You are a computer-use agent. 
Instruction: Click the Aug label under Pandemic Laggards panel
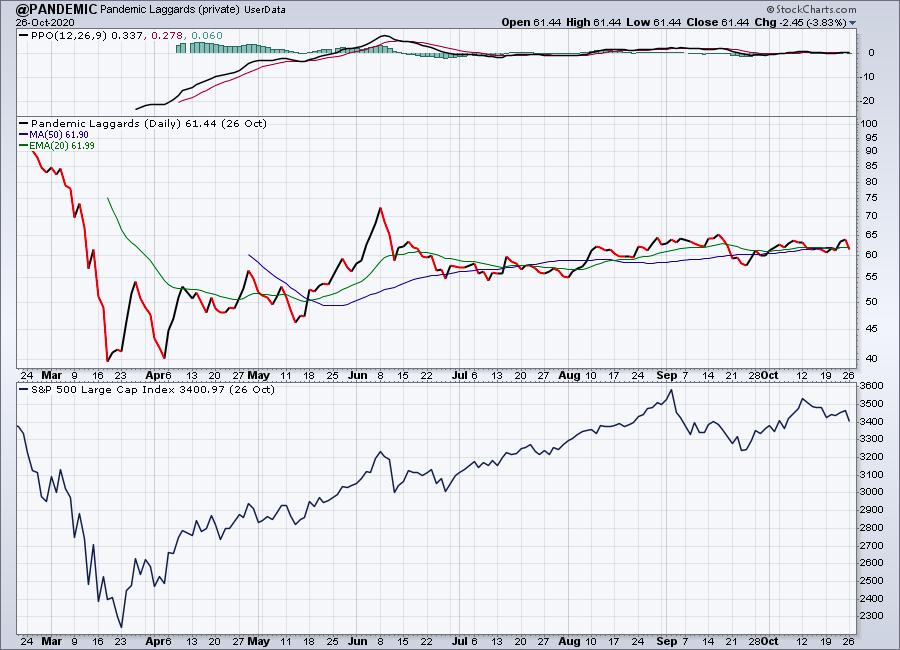[569, 375]
